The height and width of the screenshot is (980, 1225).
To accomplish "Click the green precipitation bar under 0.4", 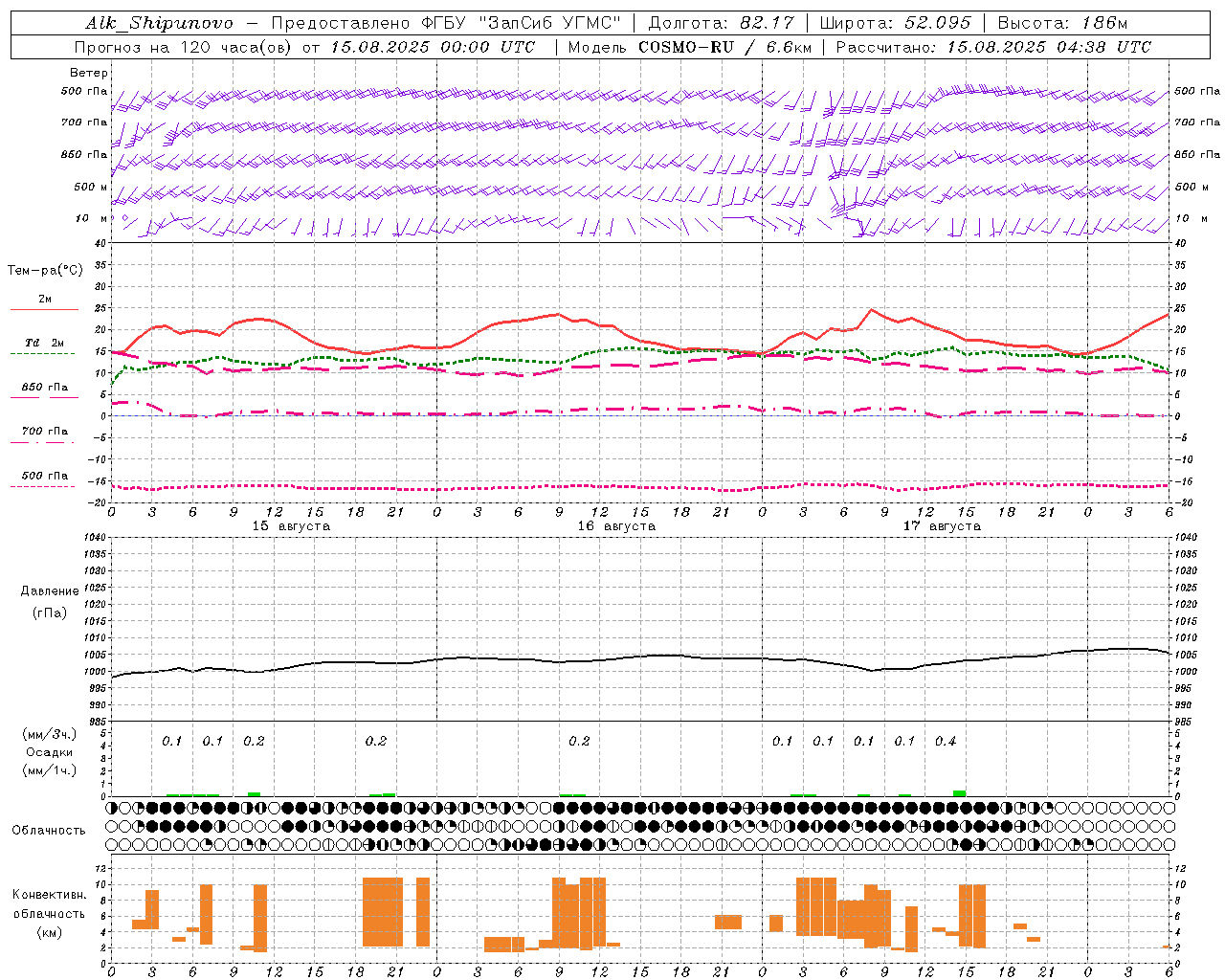I will [x=959, y=792].
